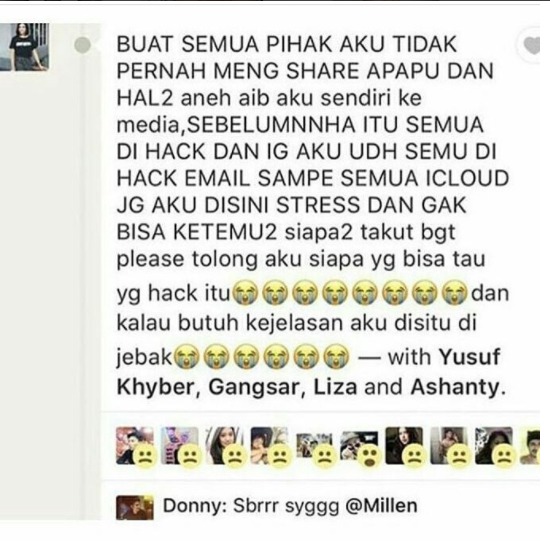The image size is (550, 541).
Task: Open partially visible last reactor avatar
Action: (530, 446)
